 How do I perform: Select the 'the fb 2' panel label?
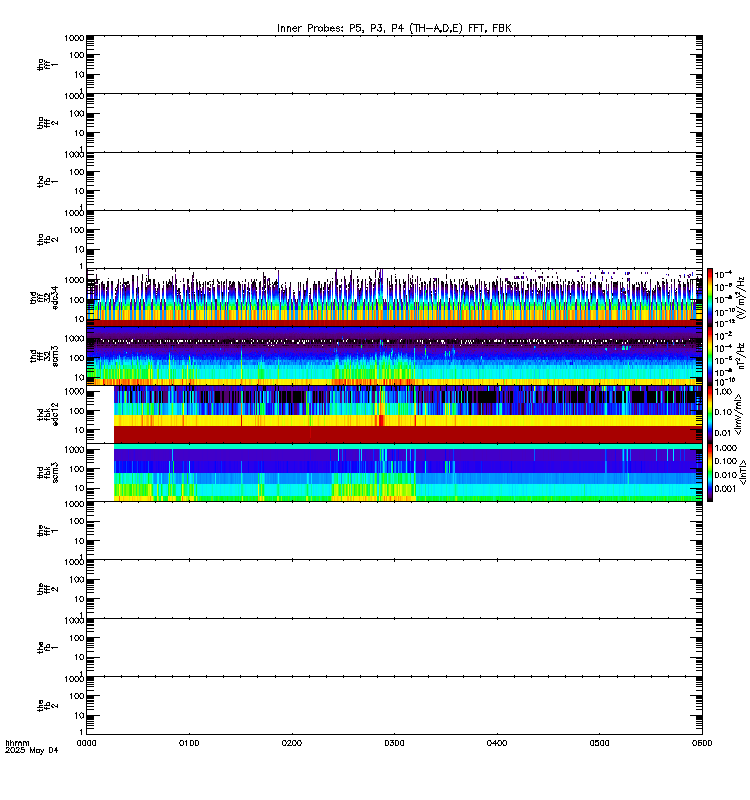[47, 706]
